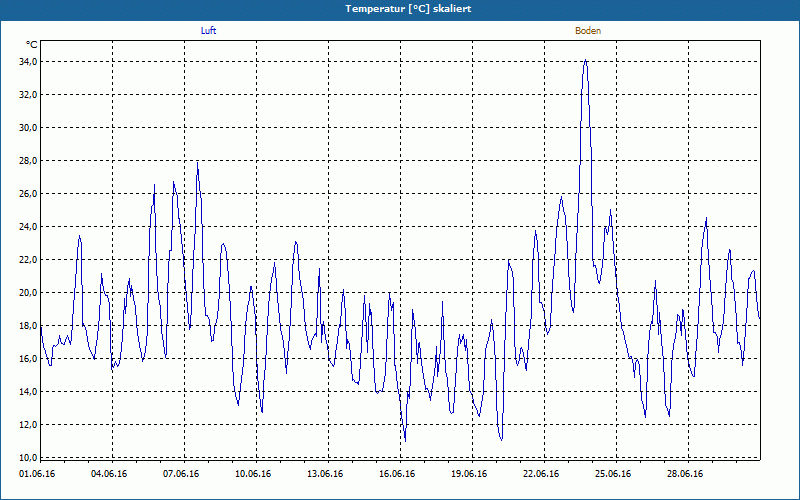Select the 34,0 y-axis label

(28, 62)
